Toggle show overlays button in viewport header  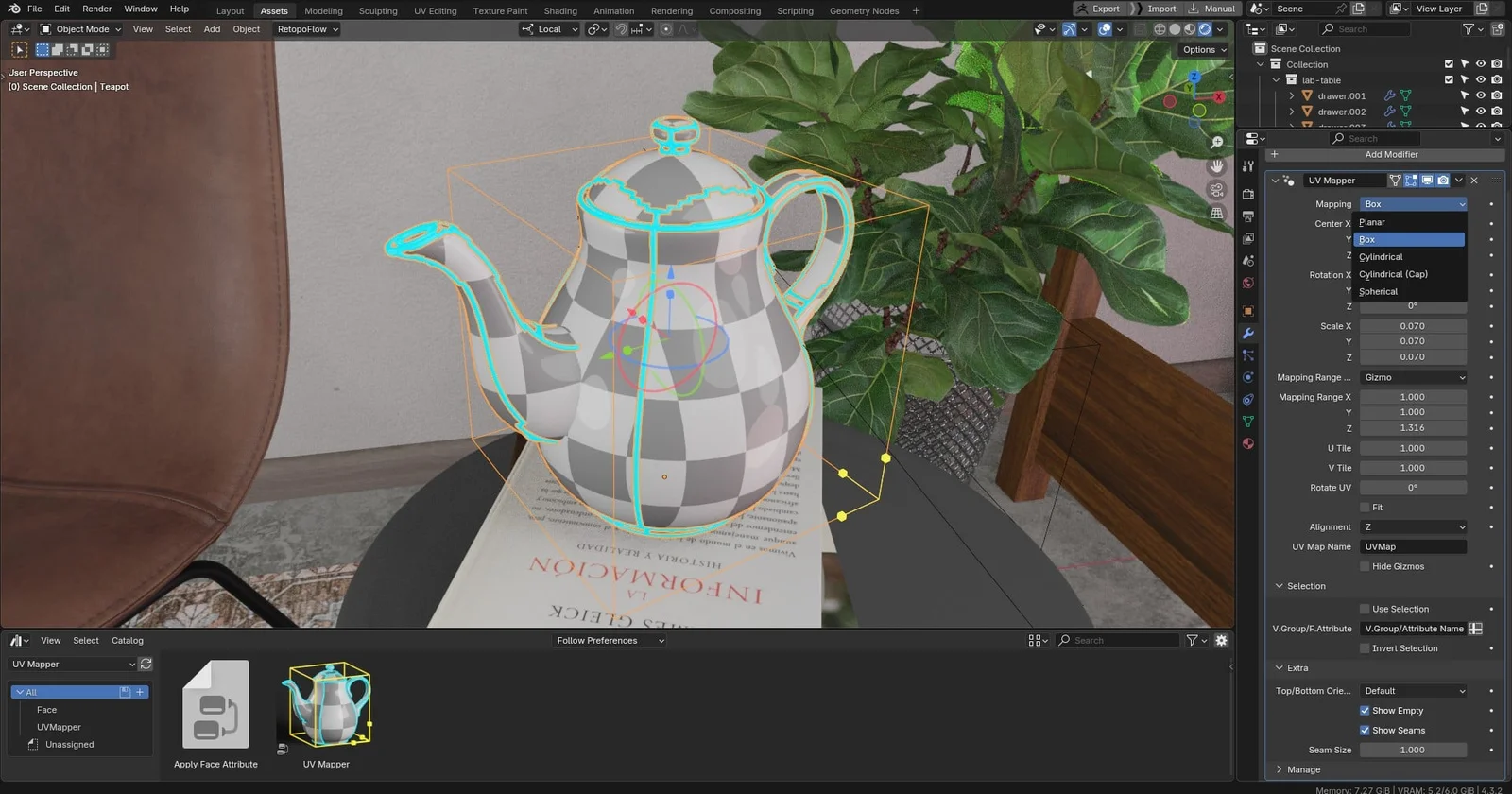pyautogui.click(x=1105, y=29)
